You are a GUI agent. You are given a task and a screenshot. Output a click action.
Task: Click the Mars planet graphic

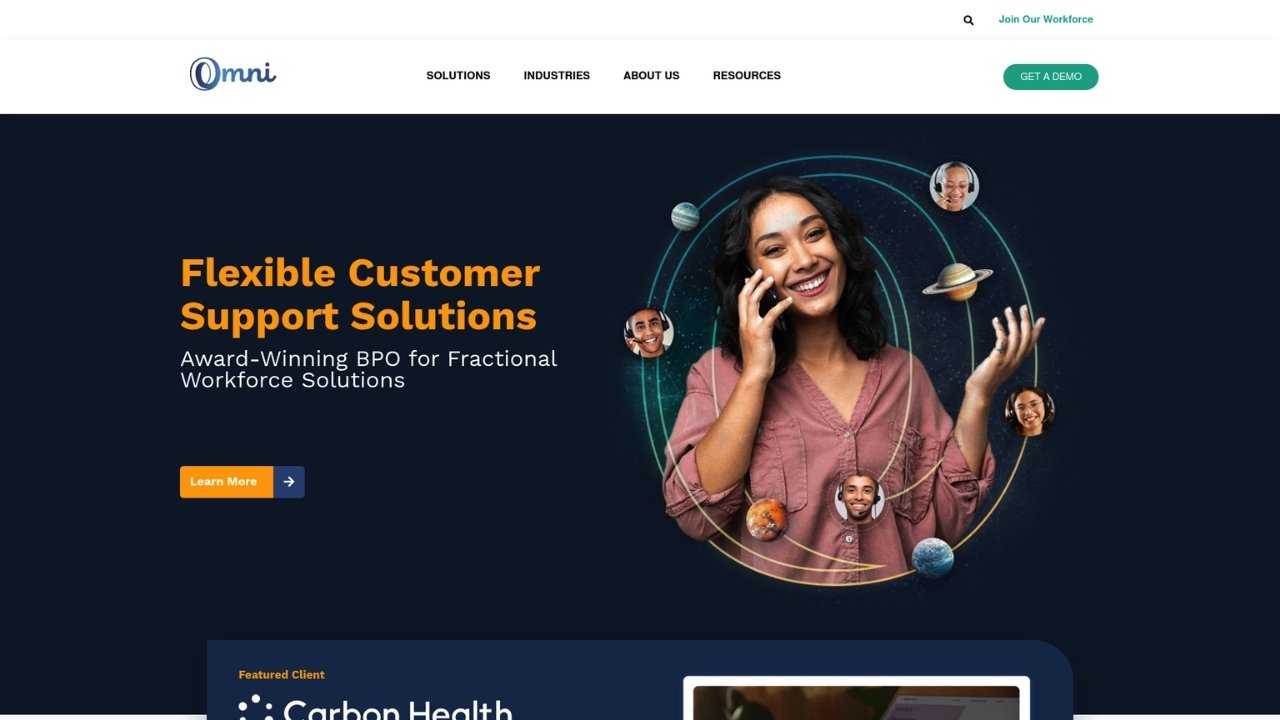point(766,519)
